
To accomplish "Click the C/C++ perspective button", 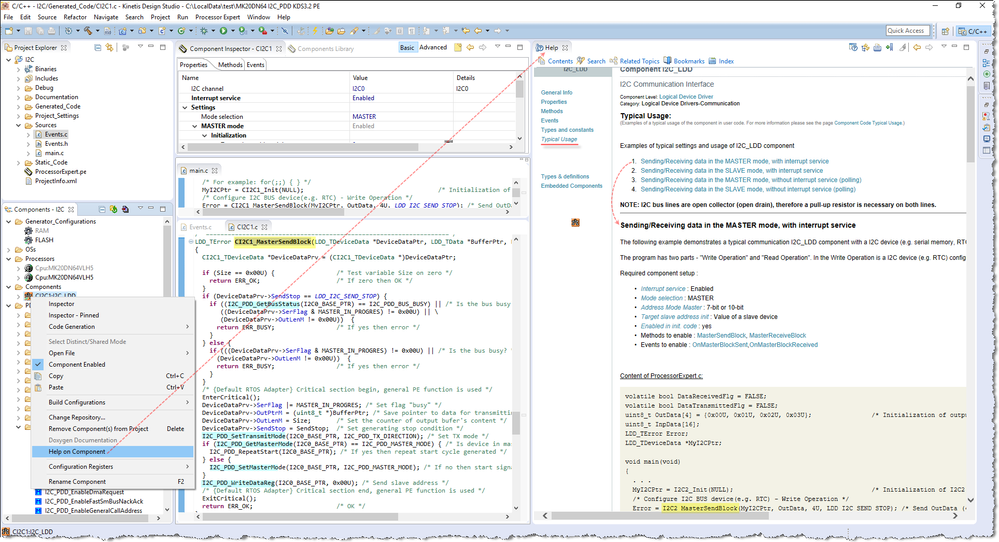I will tap(974, 31).
